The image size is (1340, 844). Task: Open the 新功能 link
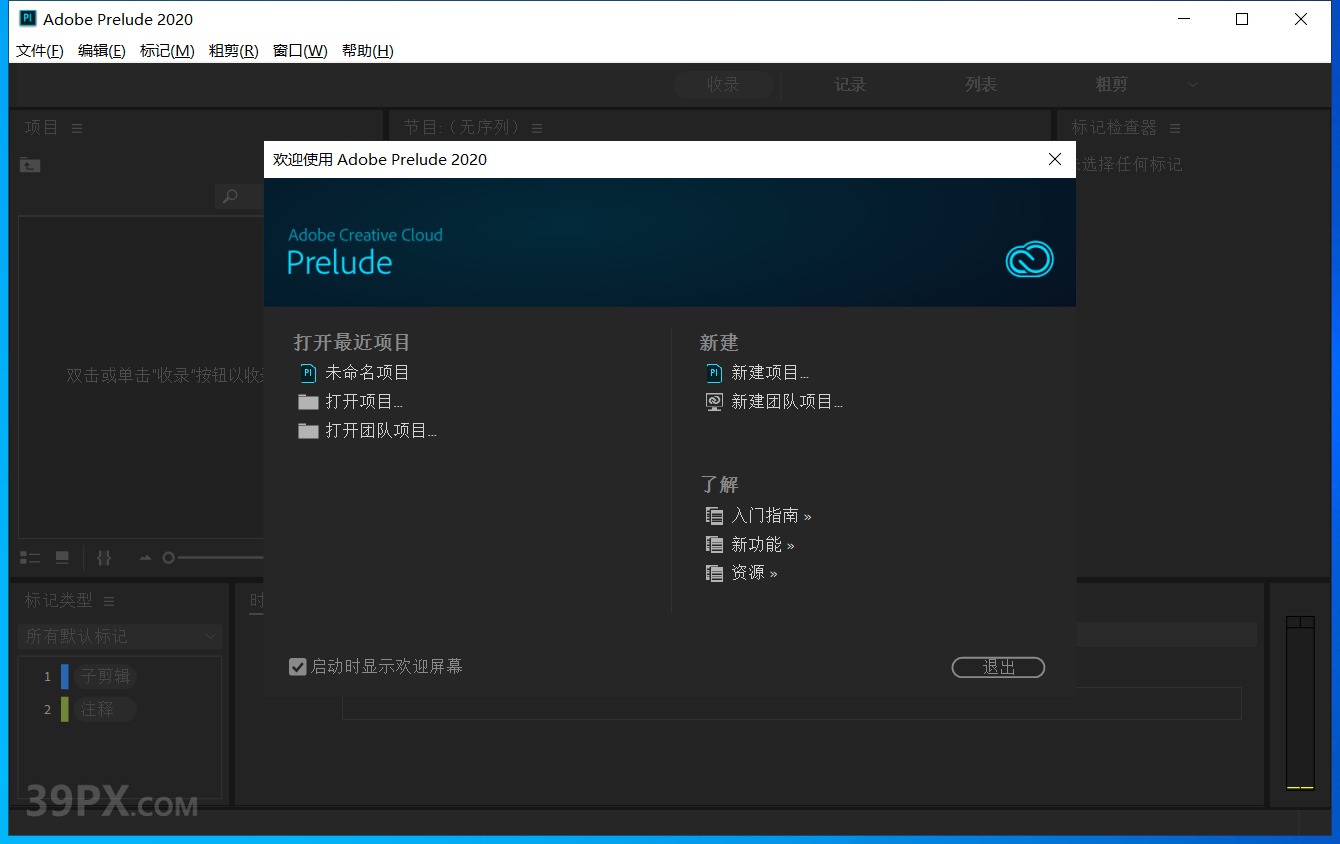[x=763, y=545]
